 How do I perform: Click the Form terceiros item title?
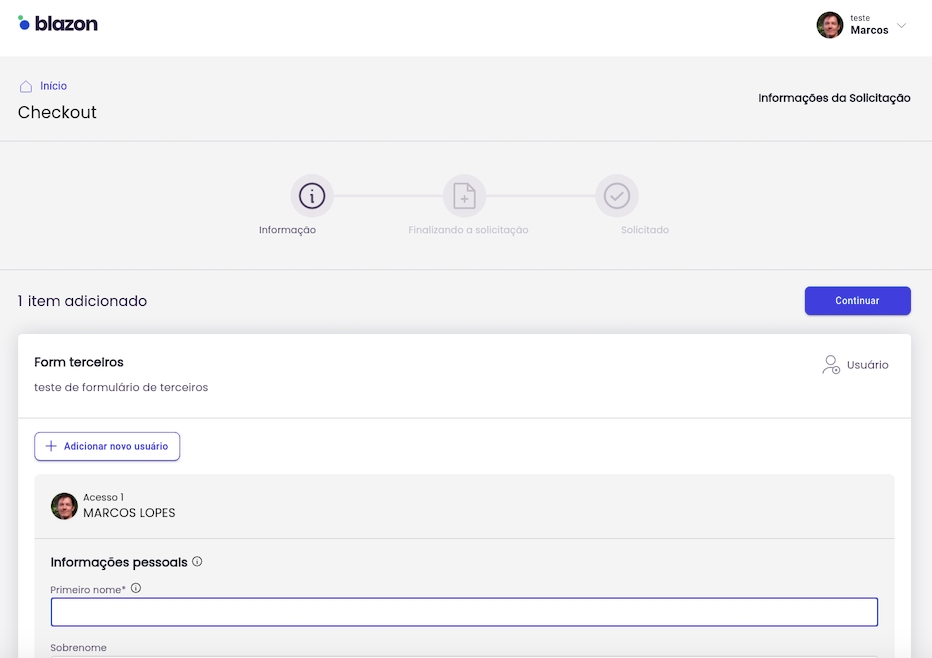click(79, 362)
